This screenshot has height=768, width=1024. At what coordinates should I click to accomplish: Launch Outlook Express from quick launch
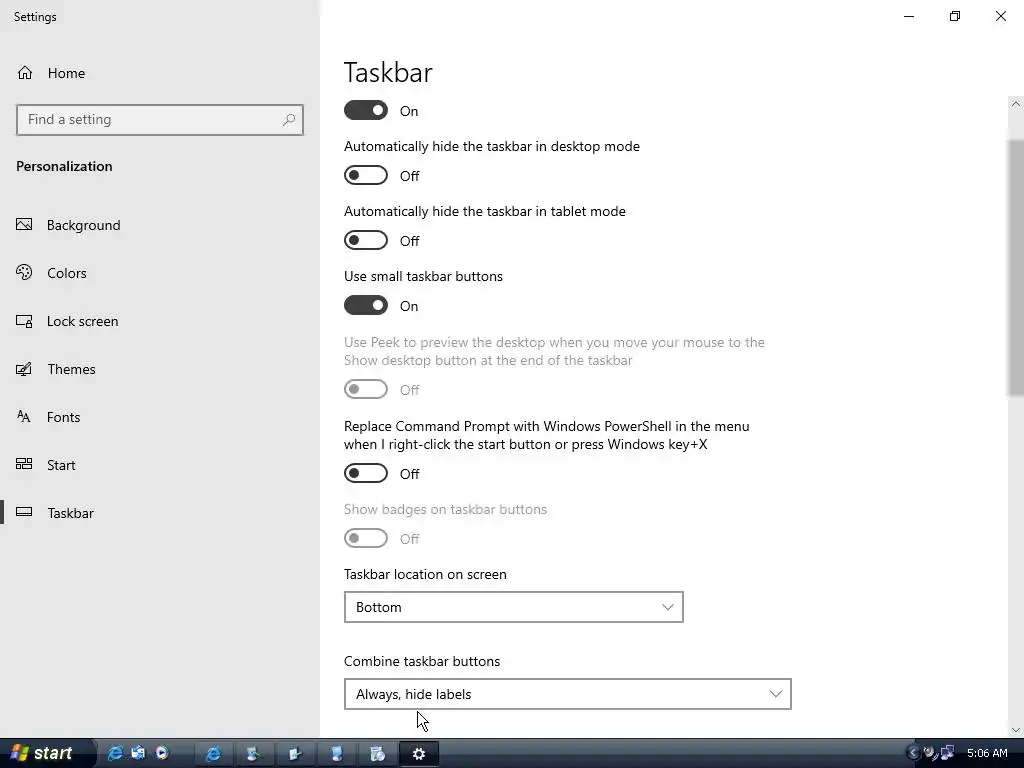pyautogui.click(x=138, y=754)
